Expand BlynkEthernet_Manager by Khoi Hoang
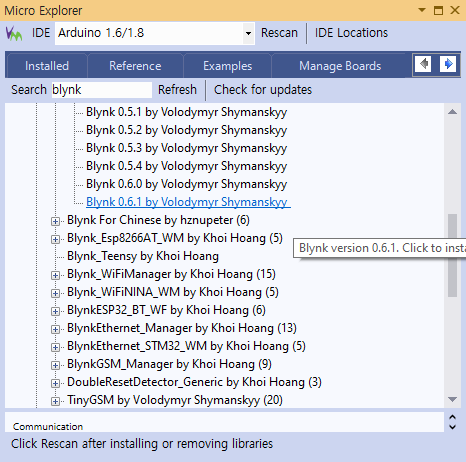This screenshot has width=466, height=462. click(x=55, y=329)
